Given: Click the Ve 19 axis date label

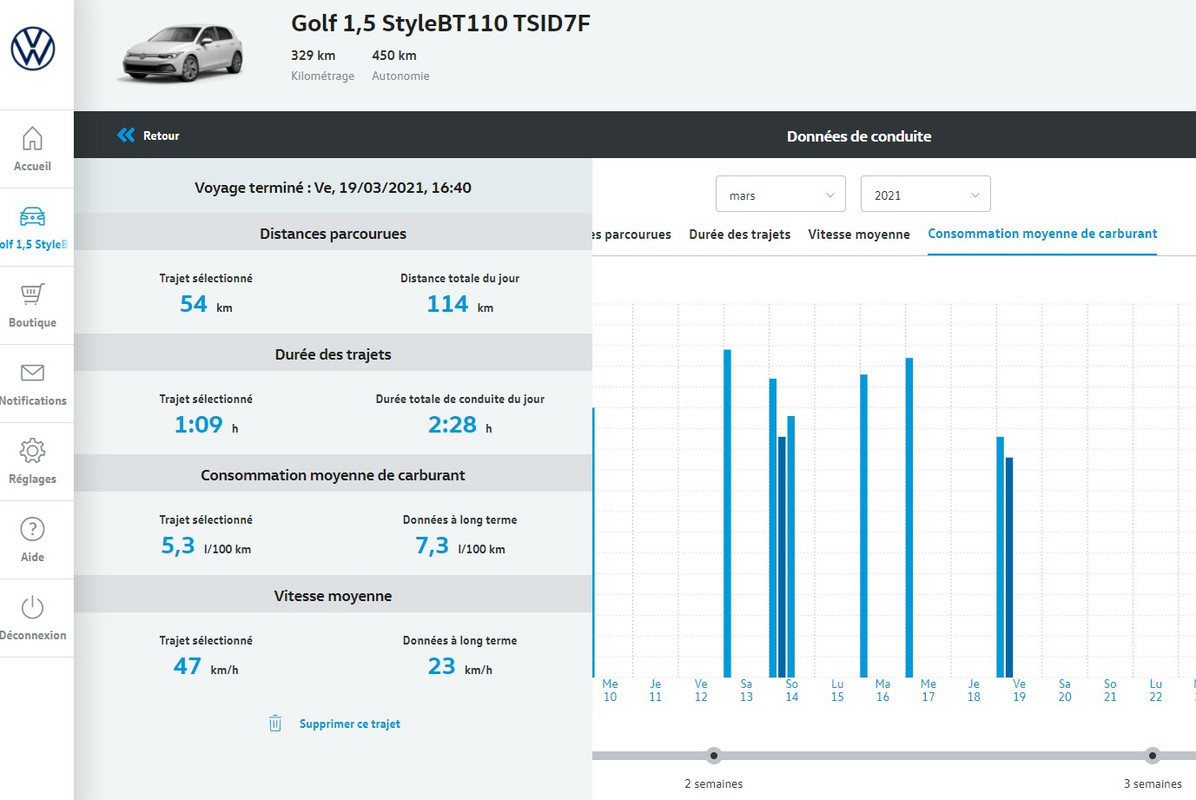Looking at the screenshot, I should 1019,690.
